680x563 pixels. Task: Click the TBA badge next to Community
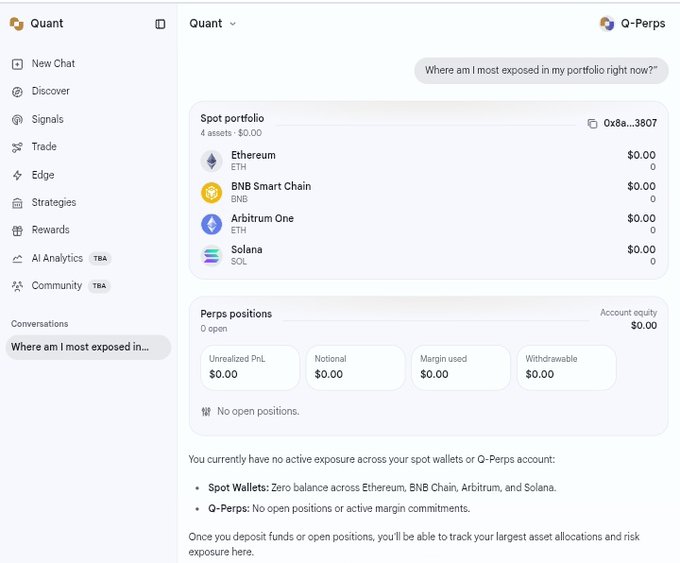tap(99, 286)
